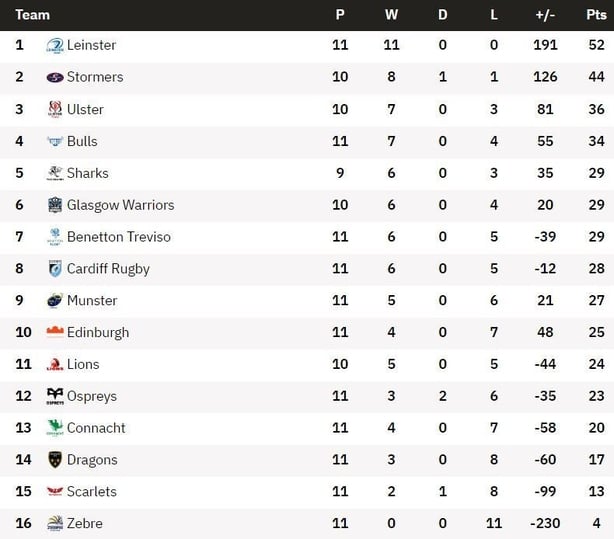
Task: Open the Connacht team name link
Action: pos(96,428)
